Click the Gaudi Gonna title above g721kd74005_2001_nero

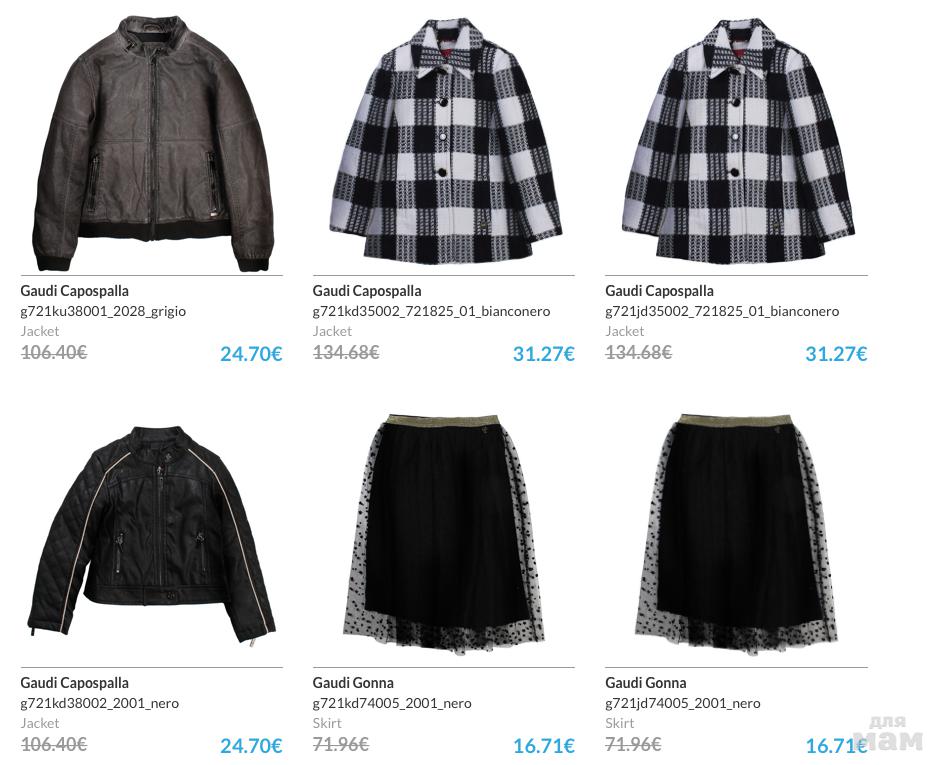[353, 682]
